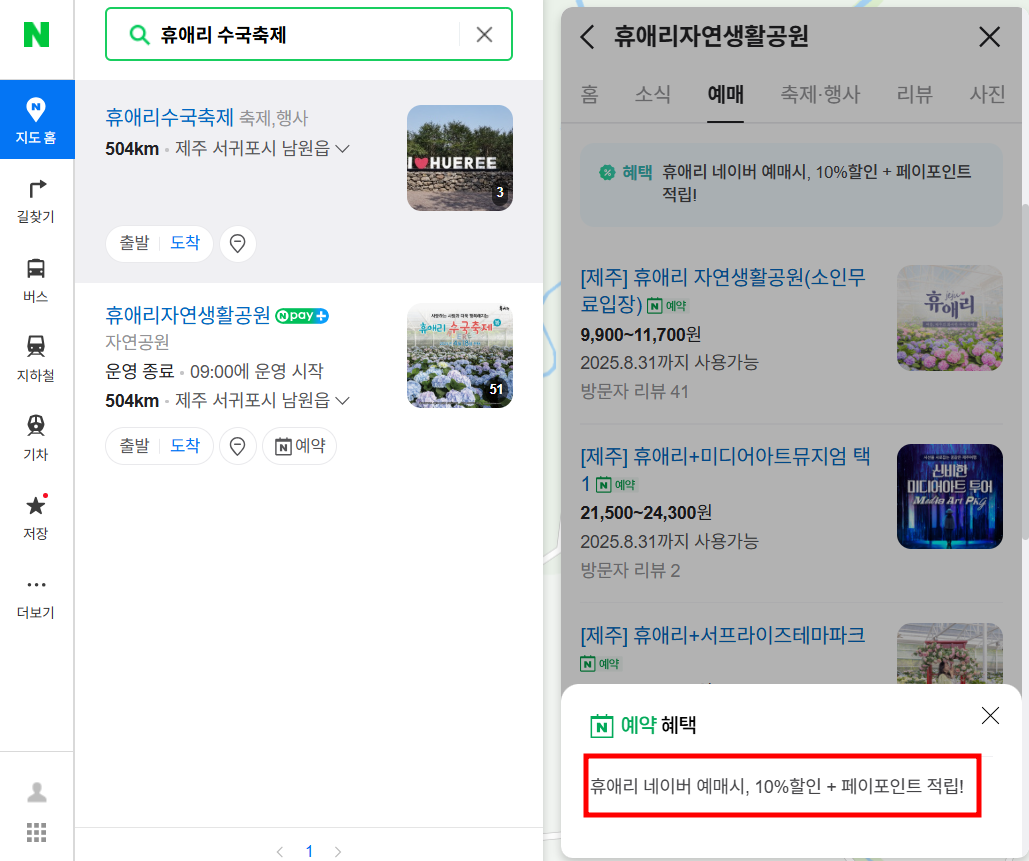Set 휴애리수국축제 as 출발 point
Viewport: 1029px width, 861px height.
[x=135, y=243]
